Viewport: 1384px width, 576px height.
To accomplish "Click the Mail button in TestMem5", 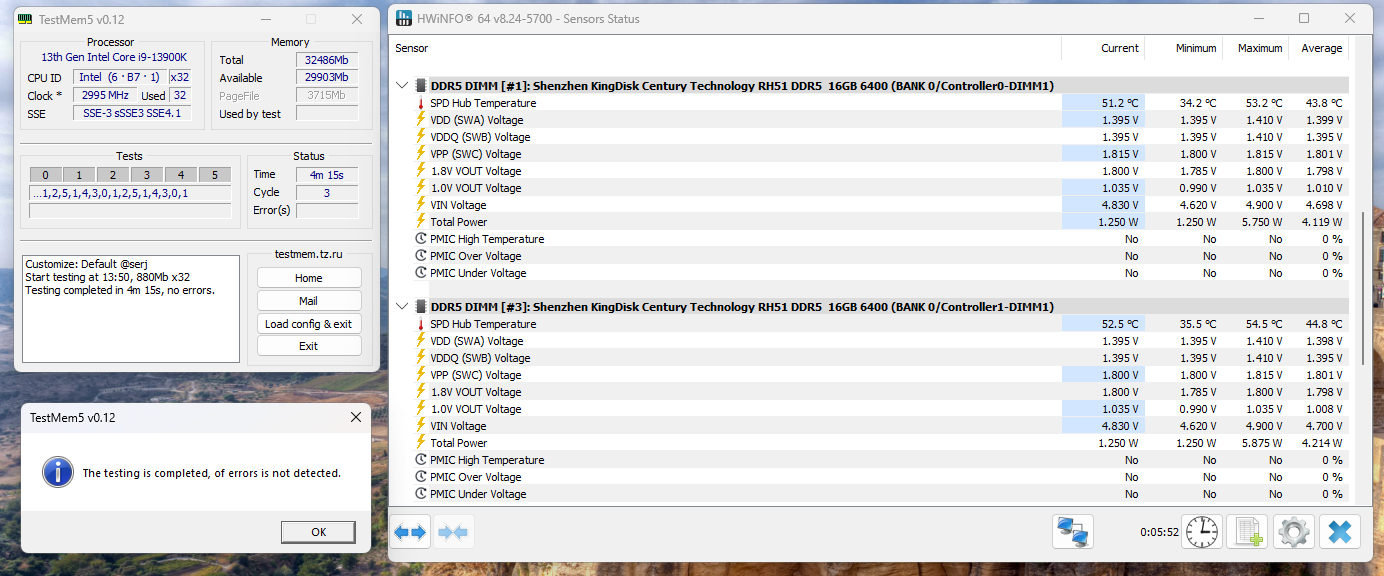I will 309,301.
